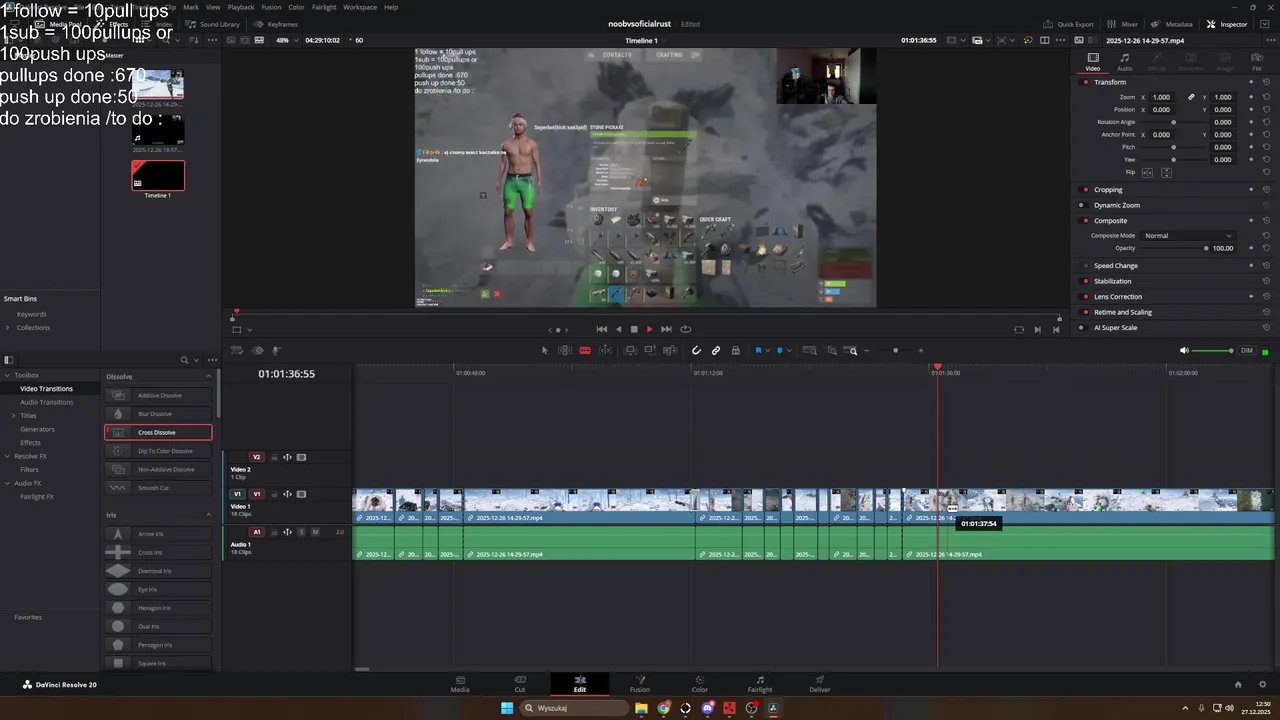Toggle the Inspector panel button
The image size is (1280, 720).
tap(1227, 24)
